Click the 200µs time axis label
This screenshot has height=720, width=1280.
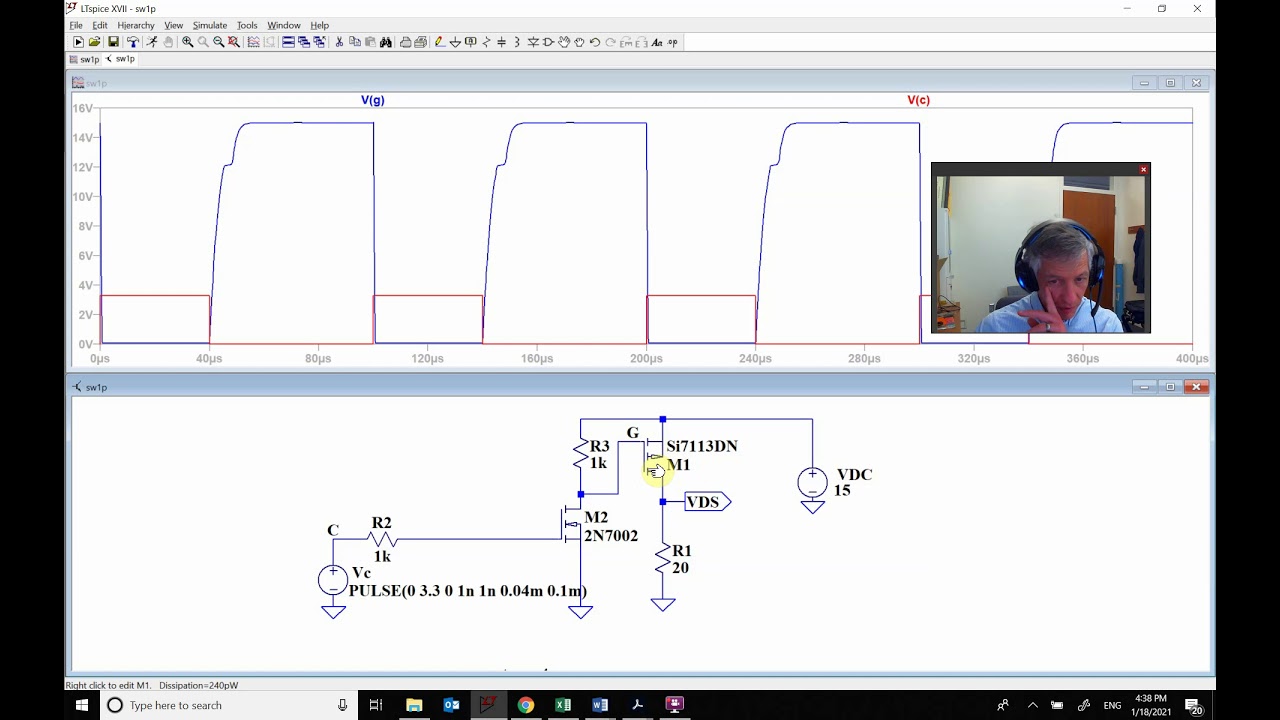(x=646, y=358)
